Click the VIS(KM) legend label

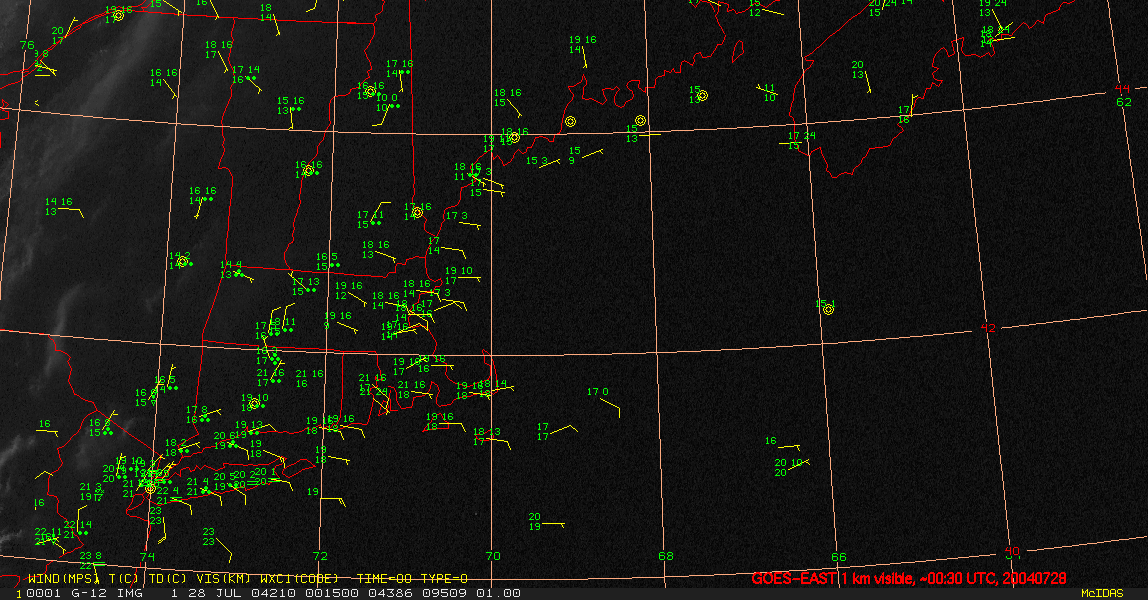pos(223,579)
